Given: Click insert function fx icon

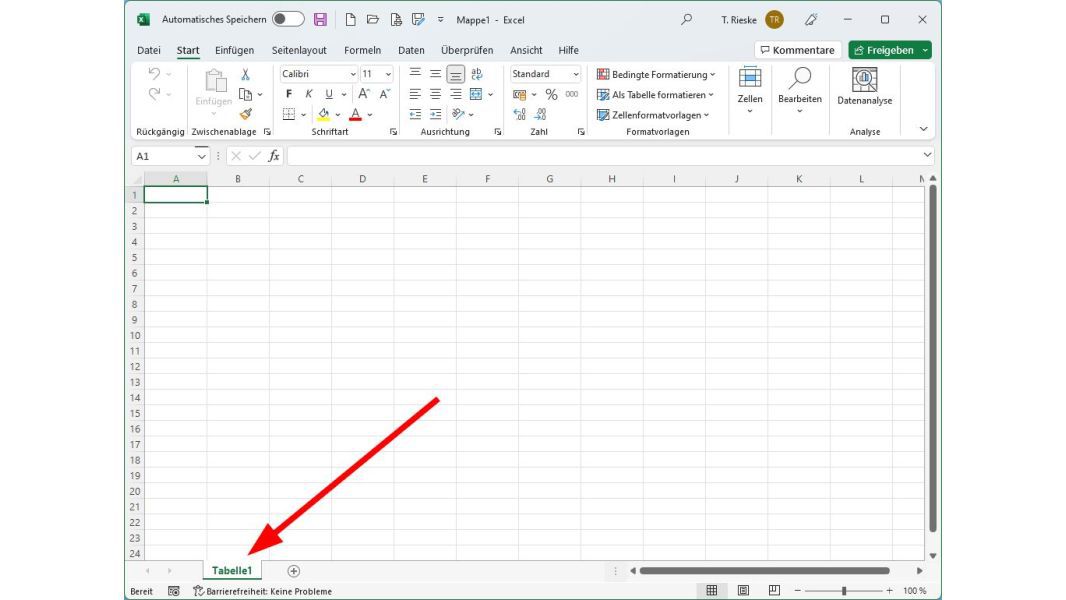Looking at the screenshot, I should click(273, 156).
